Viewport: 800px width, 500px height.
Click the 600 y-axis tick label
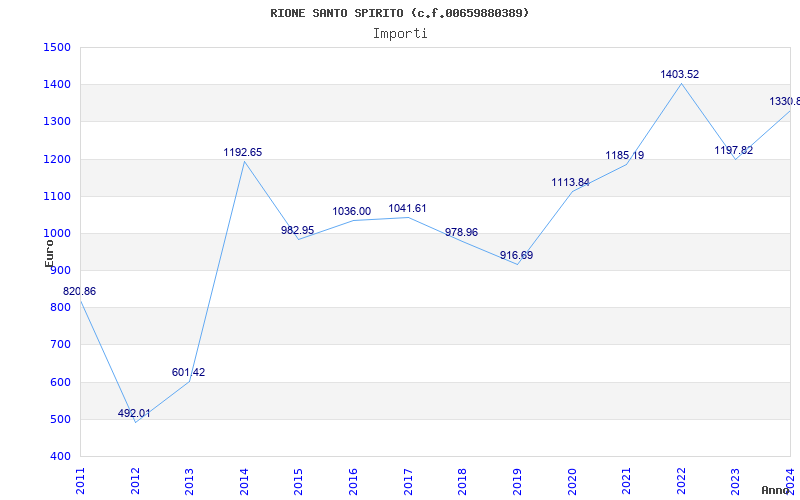point(60,382)
